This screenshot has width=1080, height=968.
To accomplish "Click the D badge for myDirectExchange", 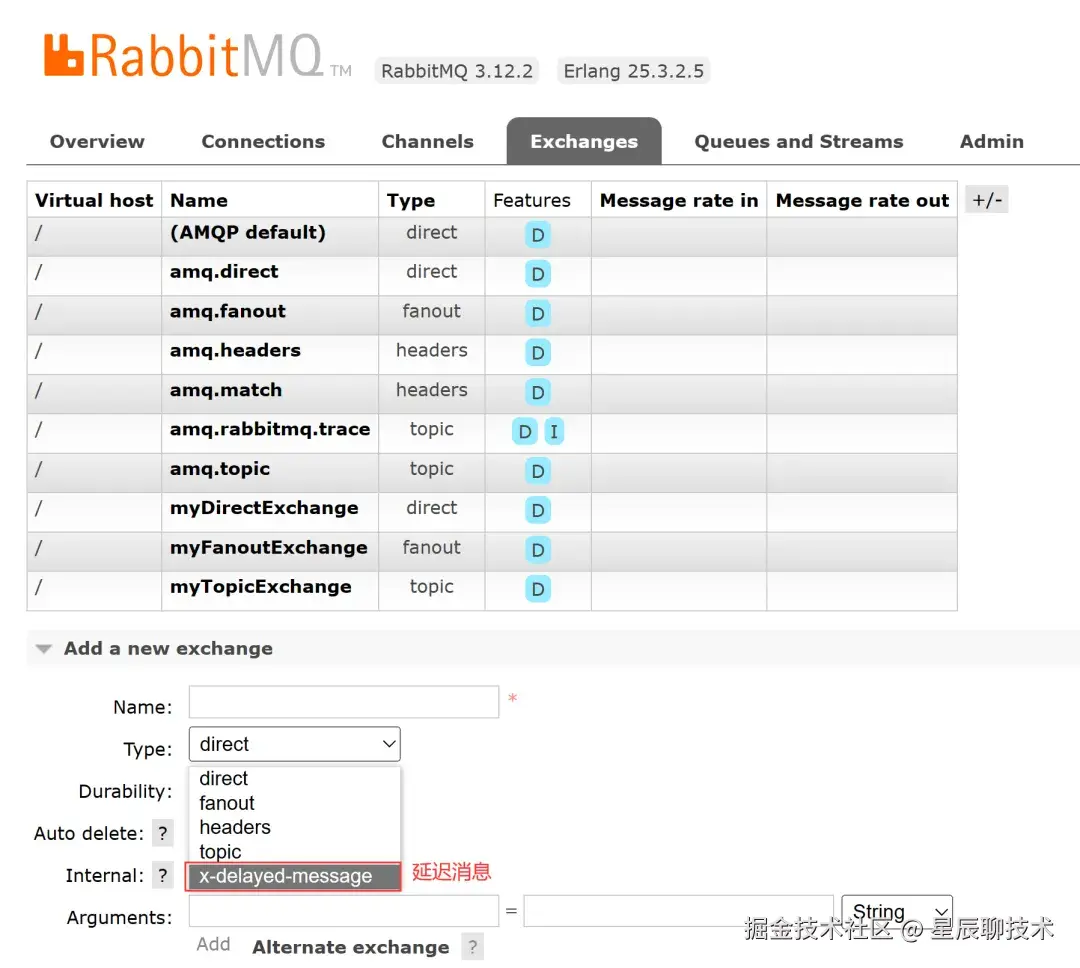I will 538,510.
